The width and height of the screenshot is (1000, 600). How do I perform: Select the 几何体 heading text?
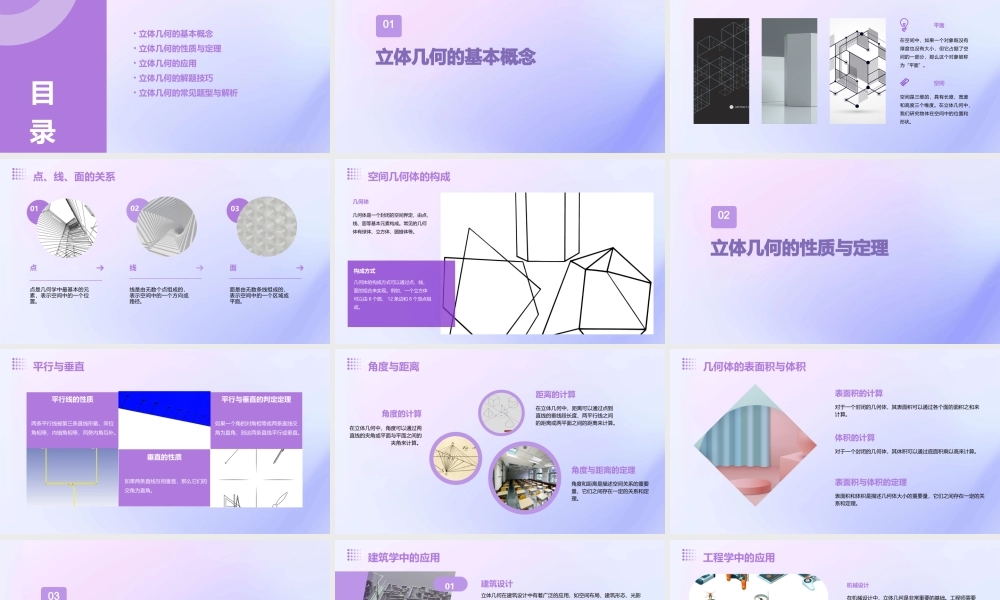361,201
